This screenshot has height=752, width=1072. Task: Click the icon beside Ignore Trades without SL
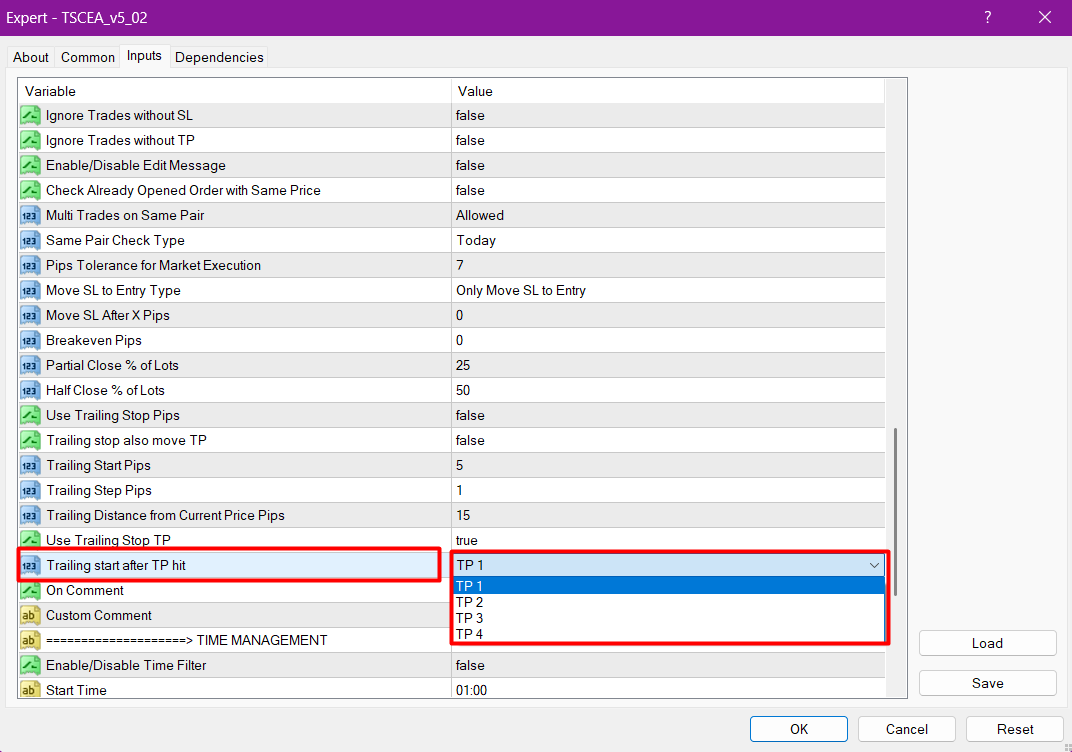coord(30,116)
